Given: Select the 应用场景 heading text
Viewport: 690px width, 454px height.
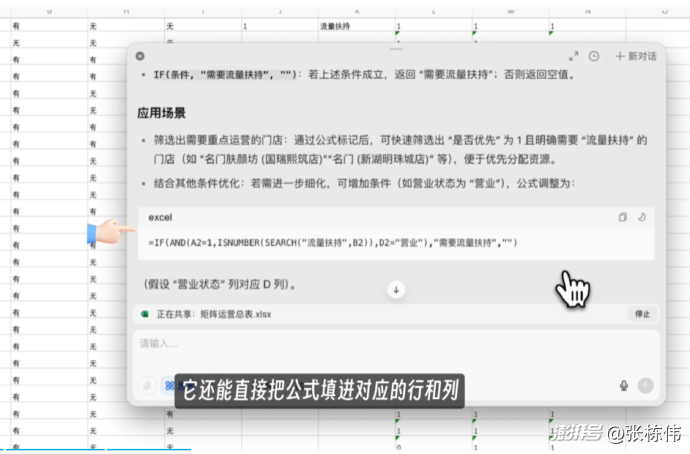Looking at the screenshot, I should (x=161, y=113).
